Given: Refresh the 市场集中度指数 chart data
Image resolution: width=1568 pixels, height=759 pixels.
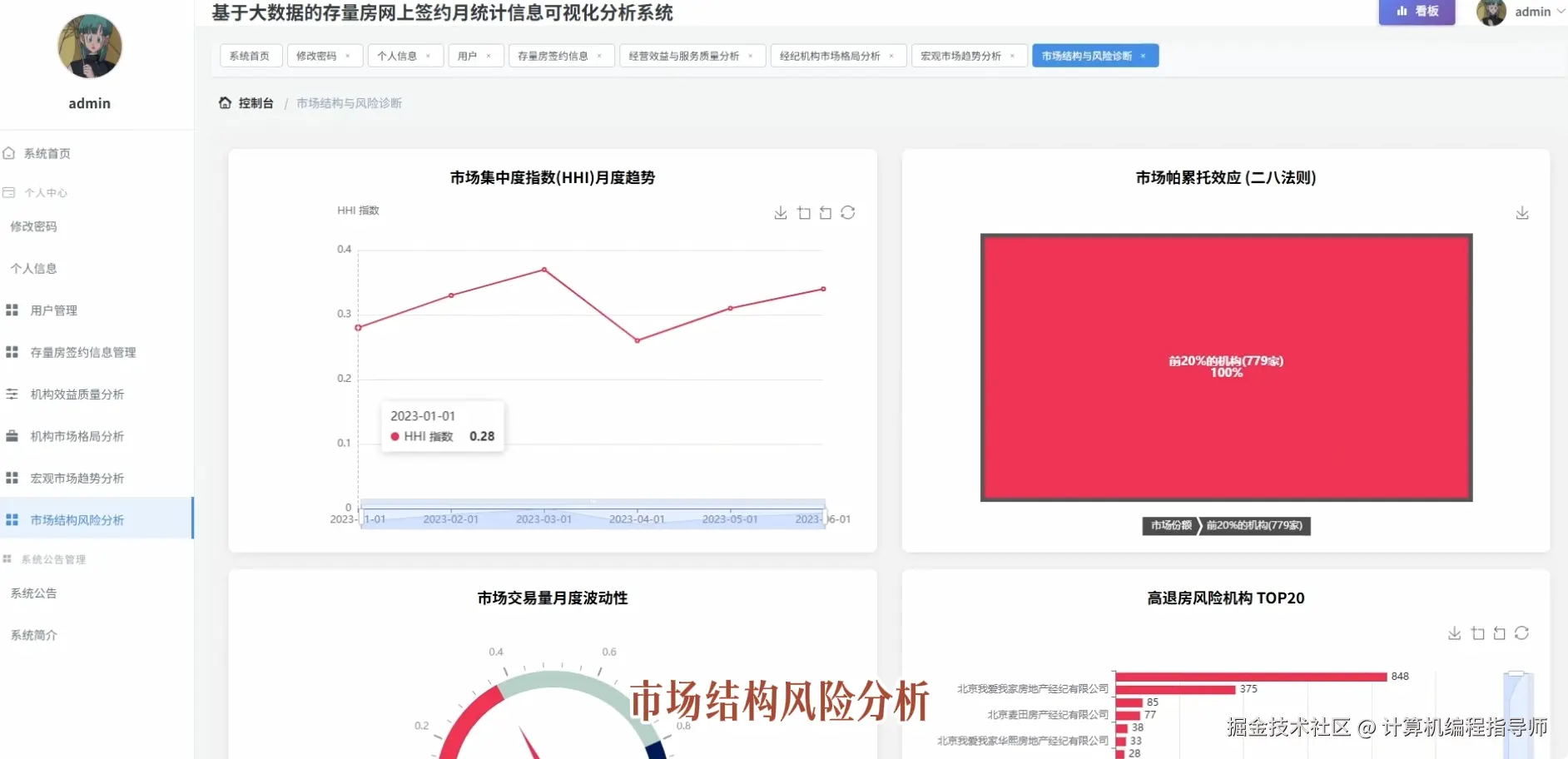Looking at the screenshot, I should [x=848, y=213].
